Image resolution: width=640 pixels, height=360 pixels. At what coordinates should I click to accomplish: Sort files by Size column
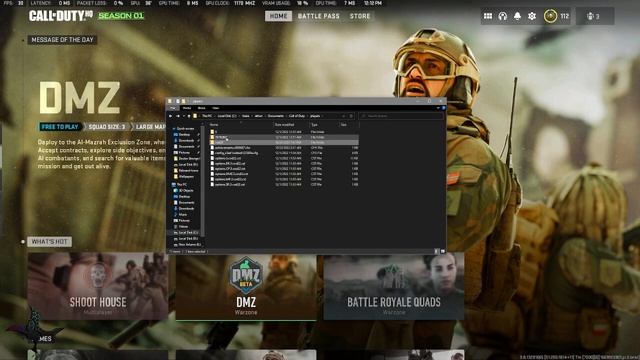(x=349, y=124)
